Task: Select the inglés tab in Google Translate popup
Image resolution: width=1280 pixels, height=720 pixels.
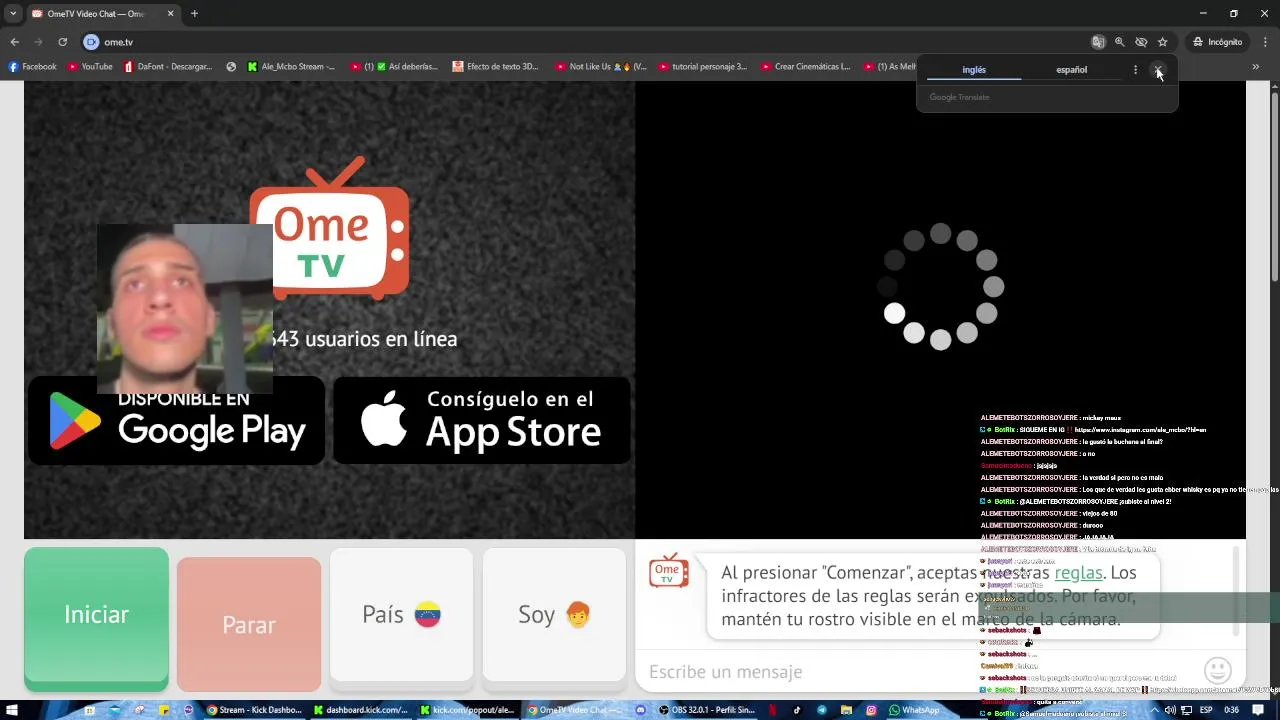Action: click(x=974, y=70)
